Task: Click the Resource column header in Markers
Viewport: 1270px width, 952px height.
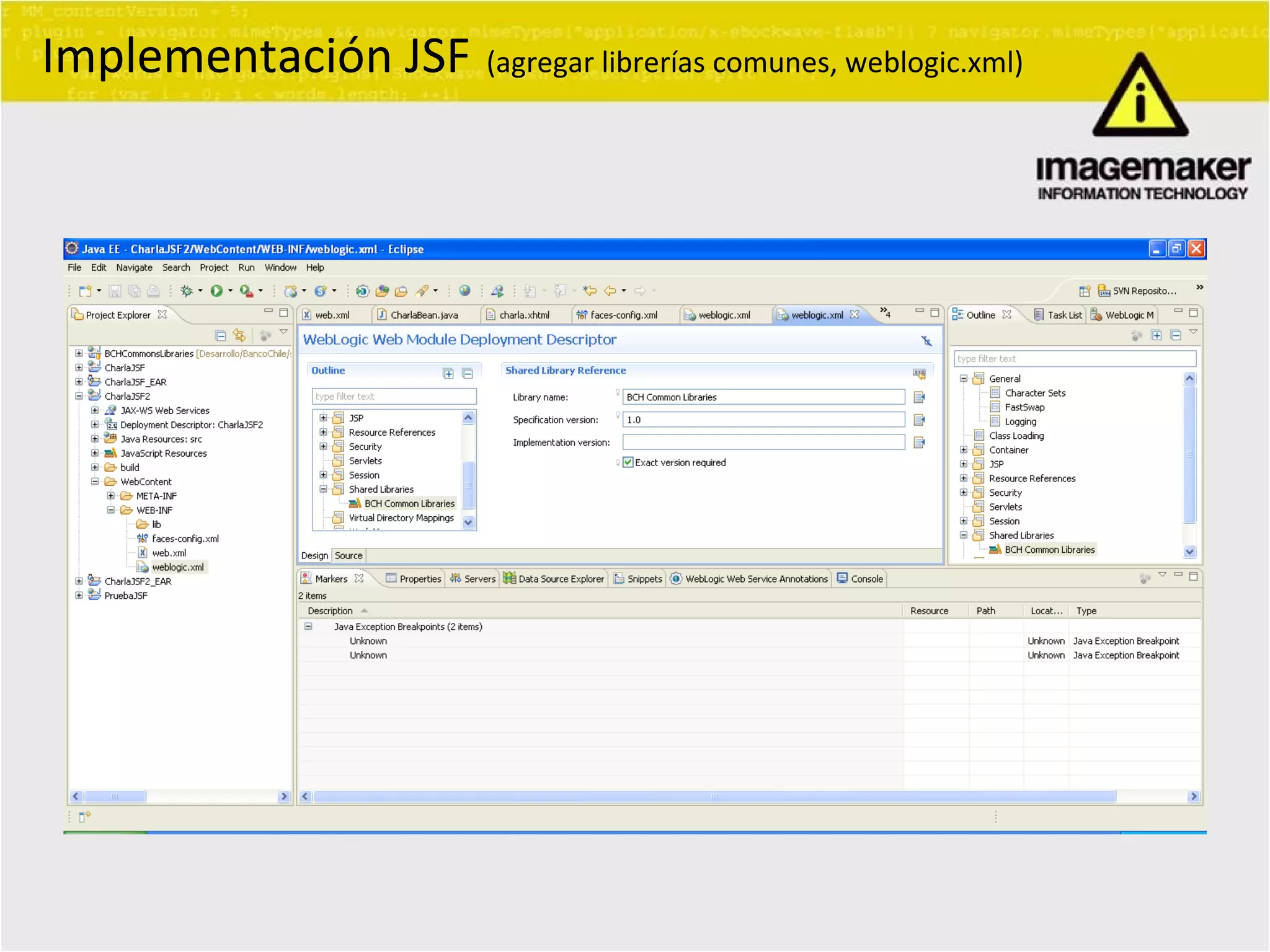Action: click(929, 611)
